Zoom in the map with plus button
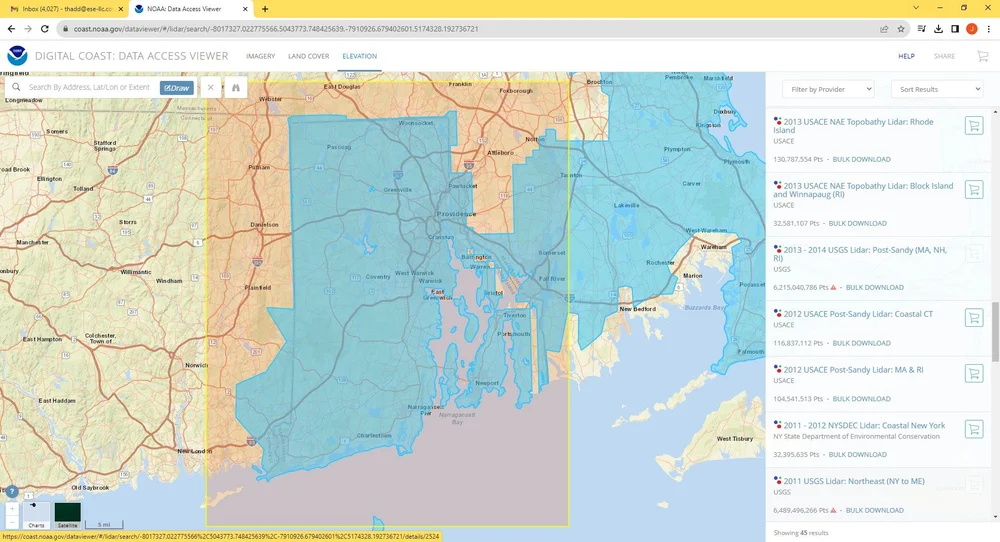The height and width of the screenshot is (542, 1000). [12, 508]
